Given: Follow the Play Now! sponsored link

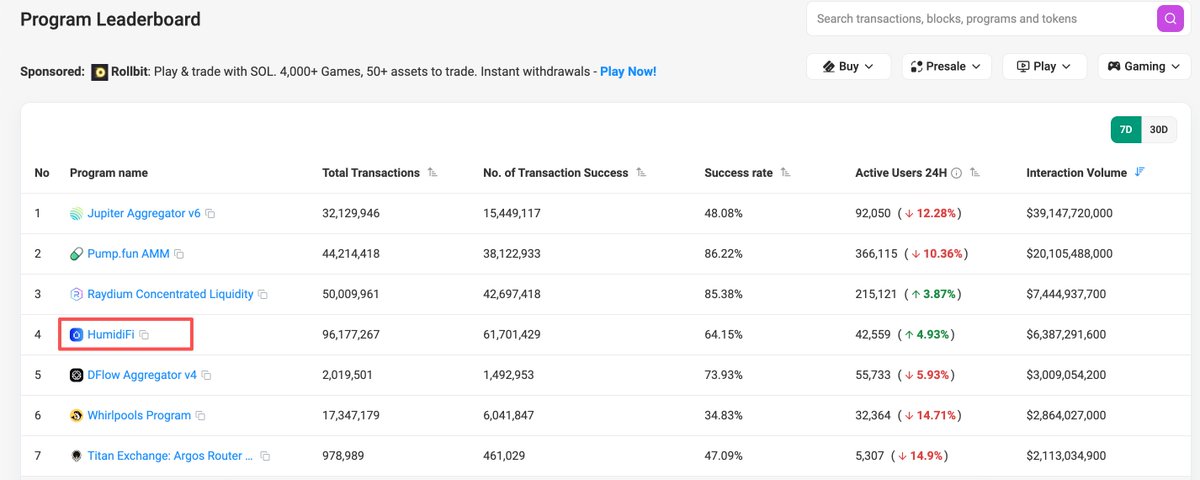Looking at the screenshot, I should click(x=628, y=72).
